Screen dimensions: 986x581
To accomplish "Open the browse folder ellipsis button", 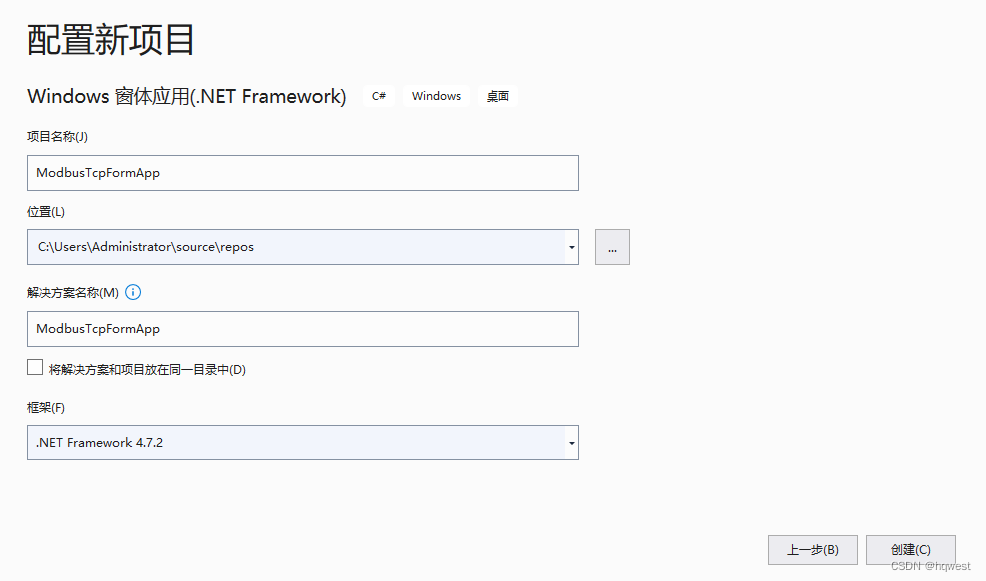I will tap(612, 247).
